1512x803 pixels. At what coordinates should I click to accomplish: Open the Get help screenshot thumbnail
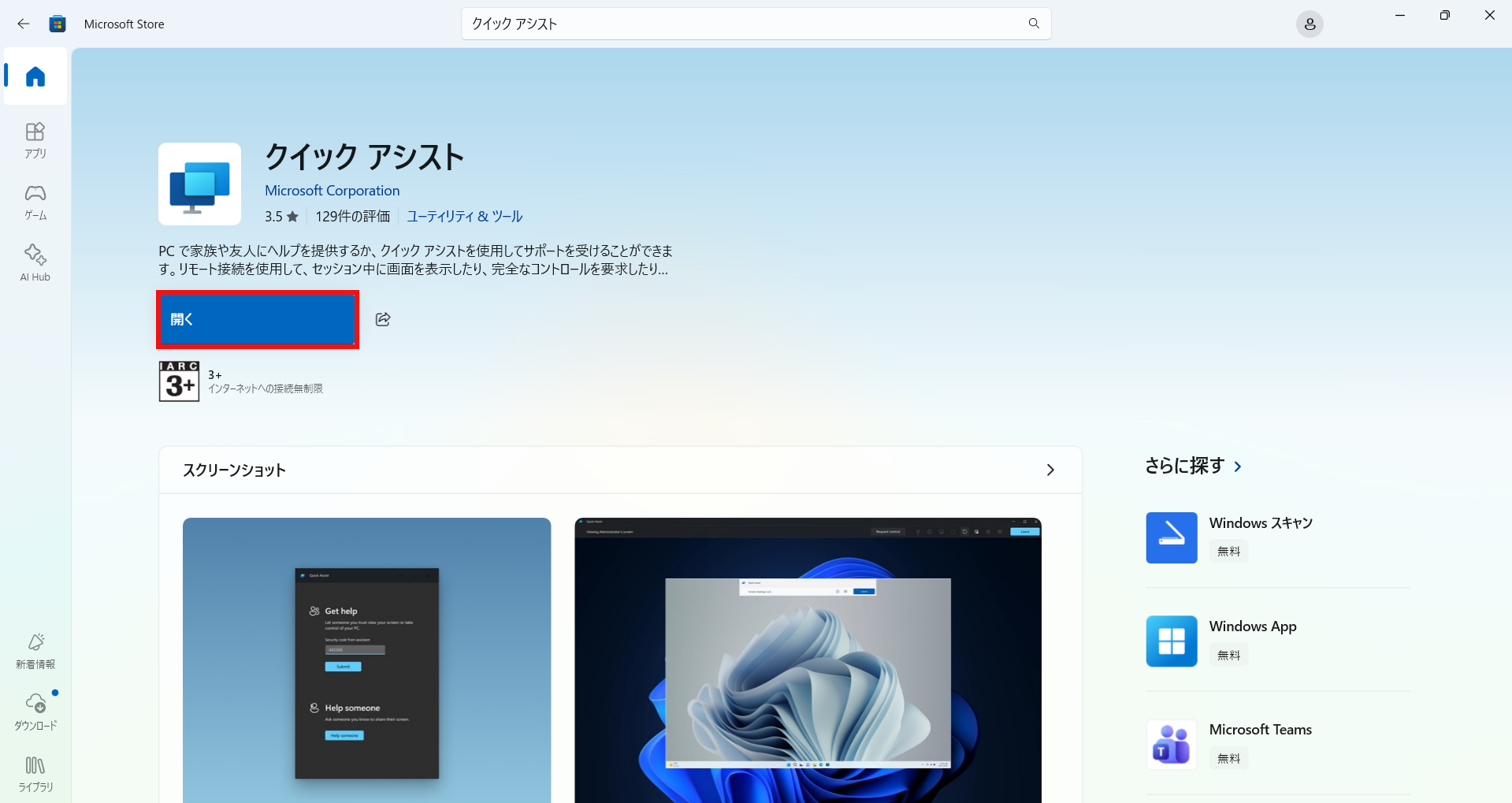click(366, 660)
